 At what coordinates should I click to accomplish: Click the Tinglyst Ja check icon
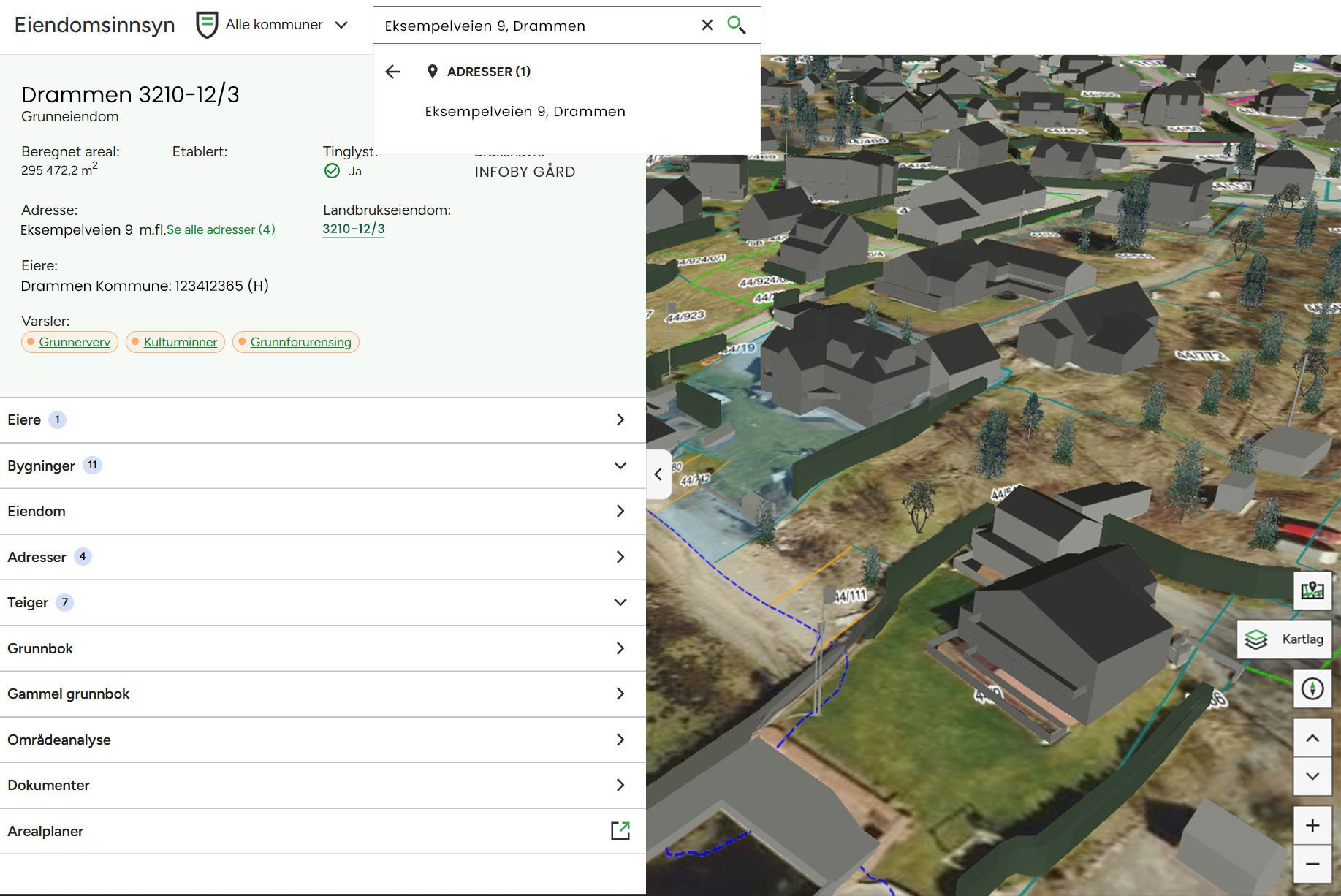332,171
